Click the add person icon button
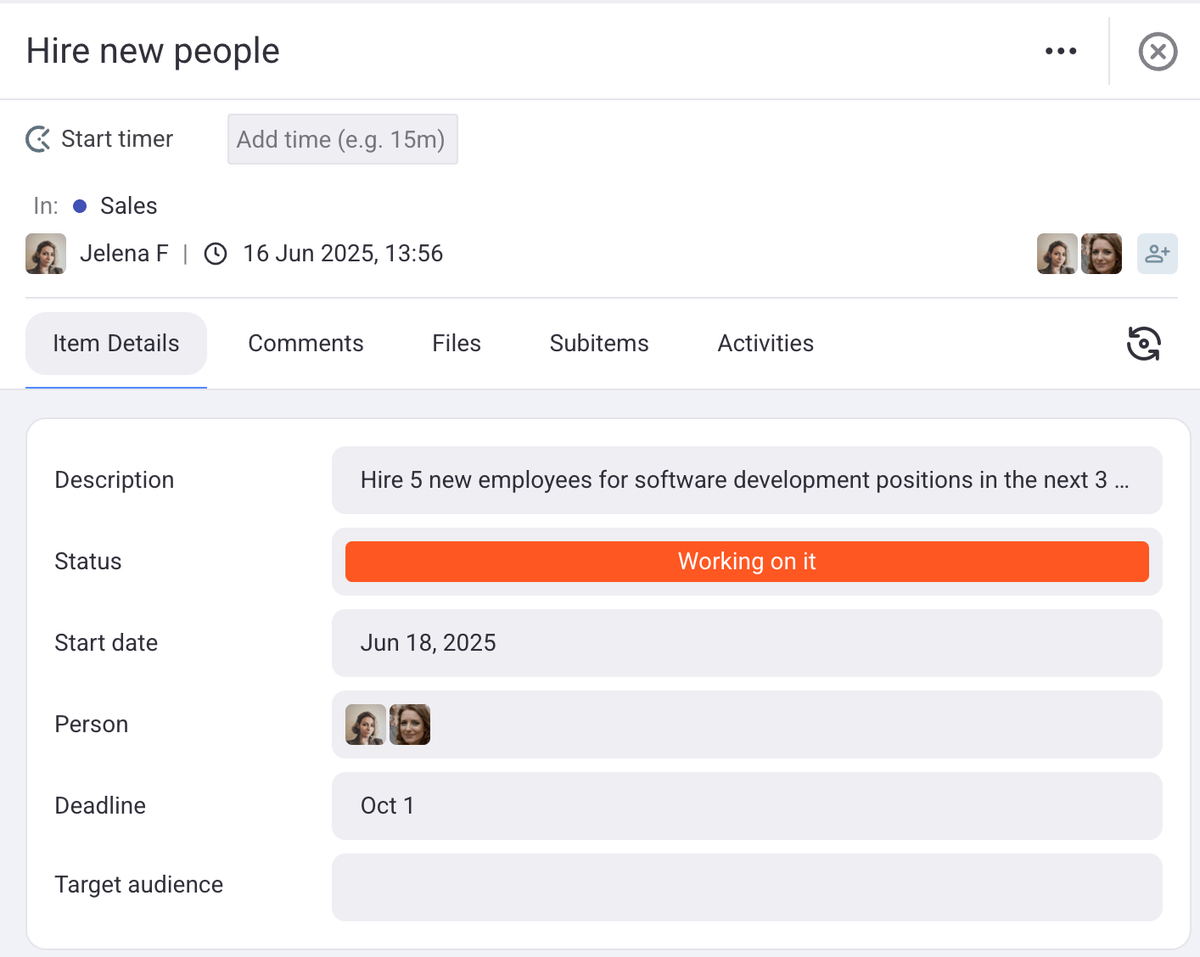 [1157, 254]
